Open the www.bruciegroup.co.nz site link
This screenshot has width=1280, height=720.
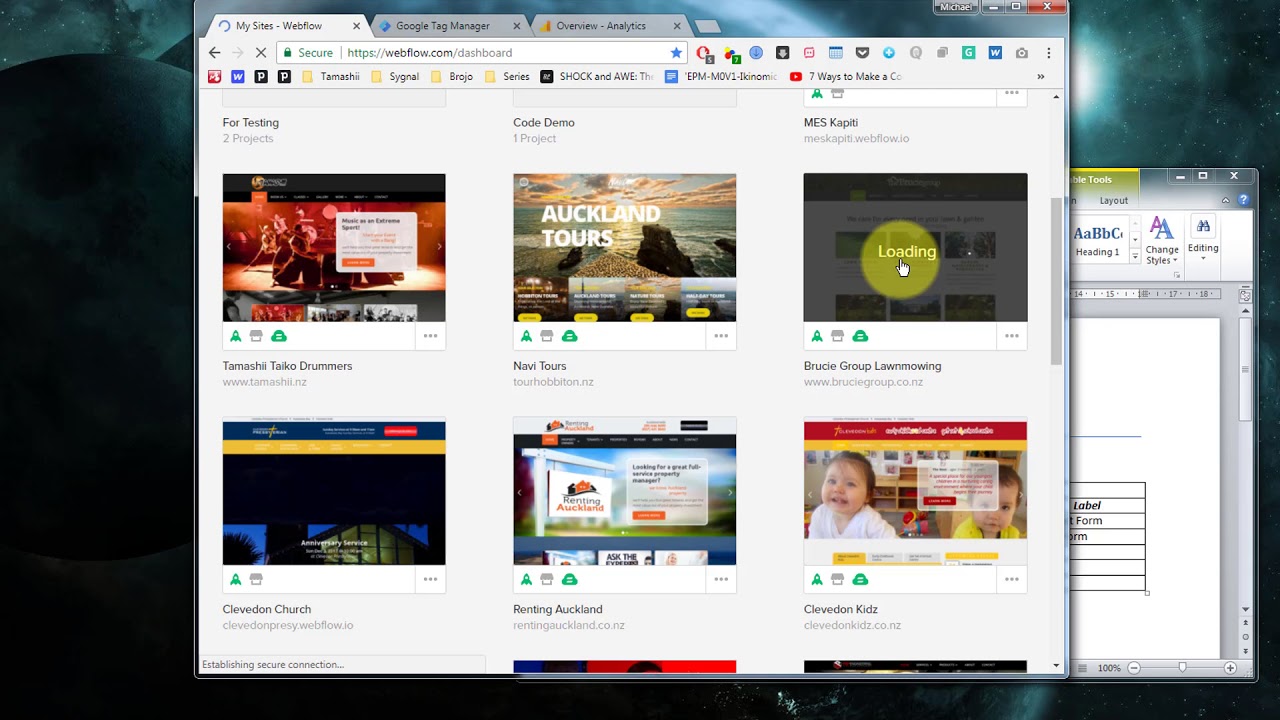(863, 382)
